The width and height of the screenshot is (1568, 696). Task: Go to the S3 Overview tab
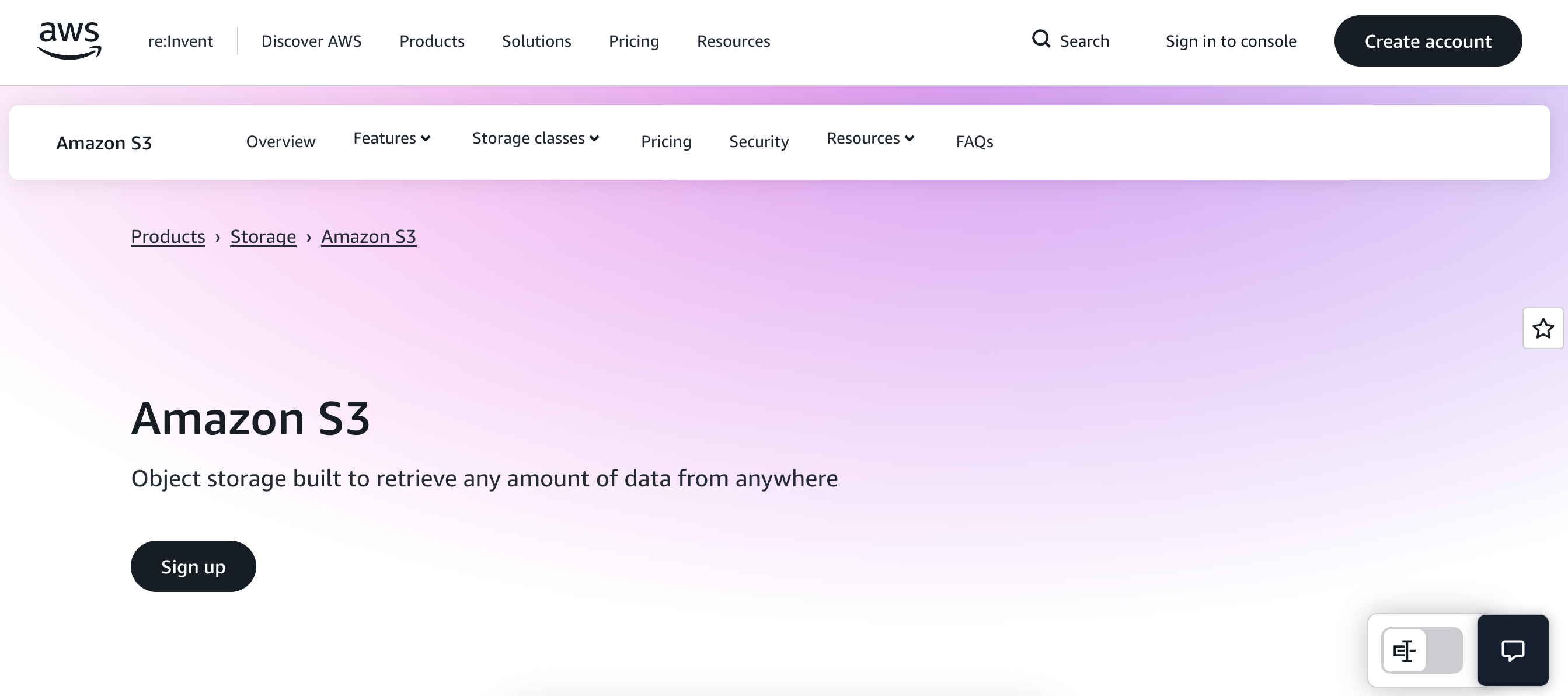pos(281,142)
